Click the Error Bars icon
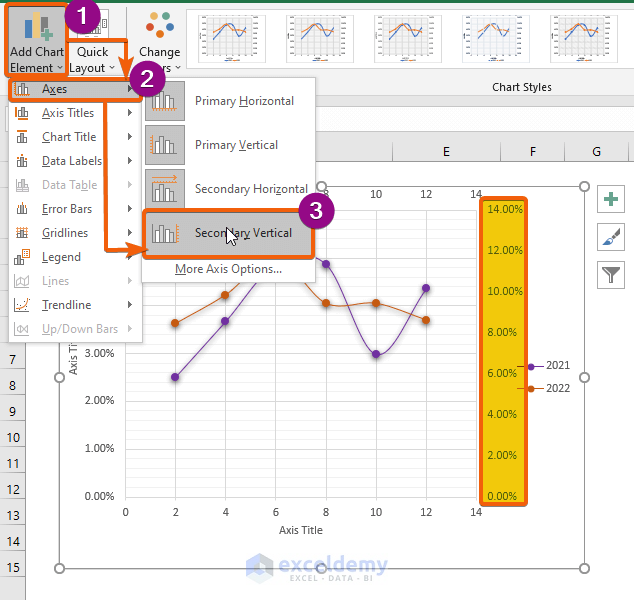Viewport: 634px width, 600px height. click(22, 209)
